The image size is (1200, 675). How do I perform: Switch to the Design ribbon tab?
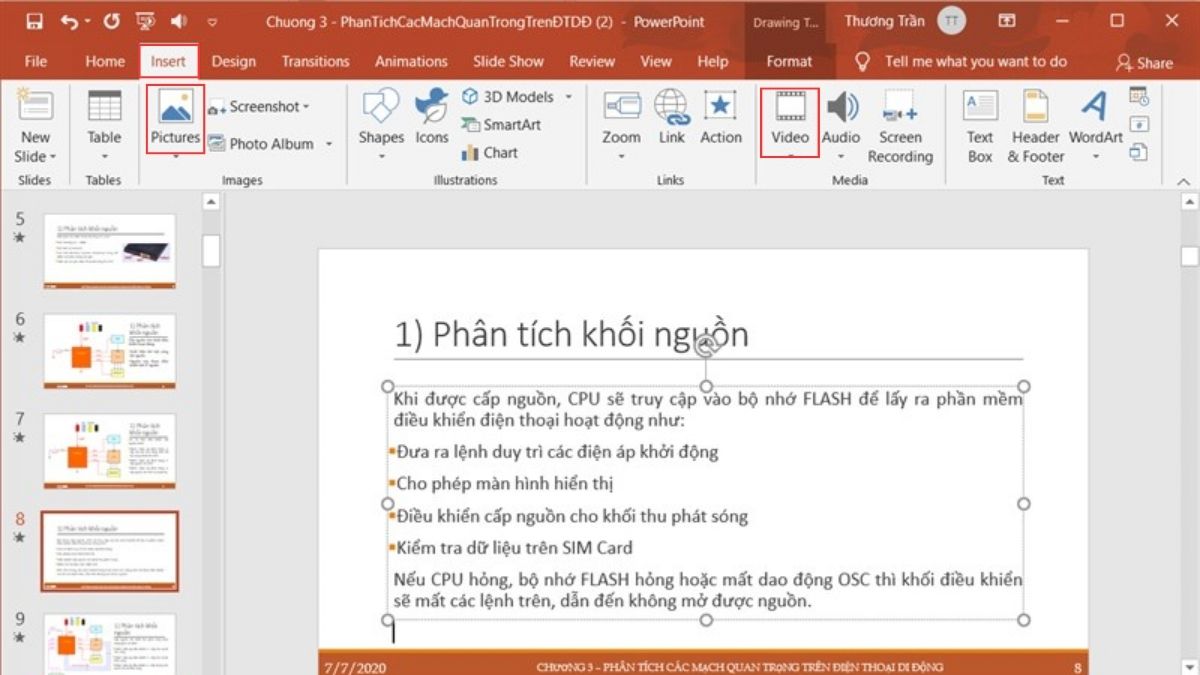pos(233,61)
